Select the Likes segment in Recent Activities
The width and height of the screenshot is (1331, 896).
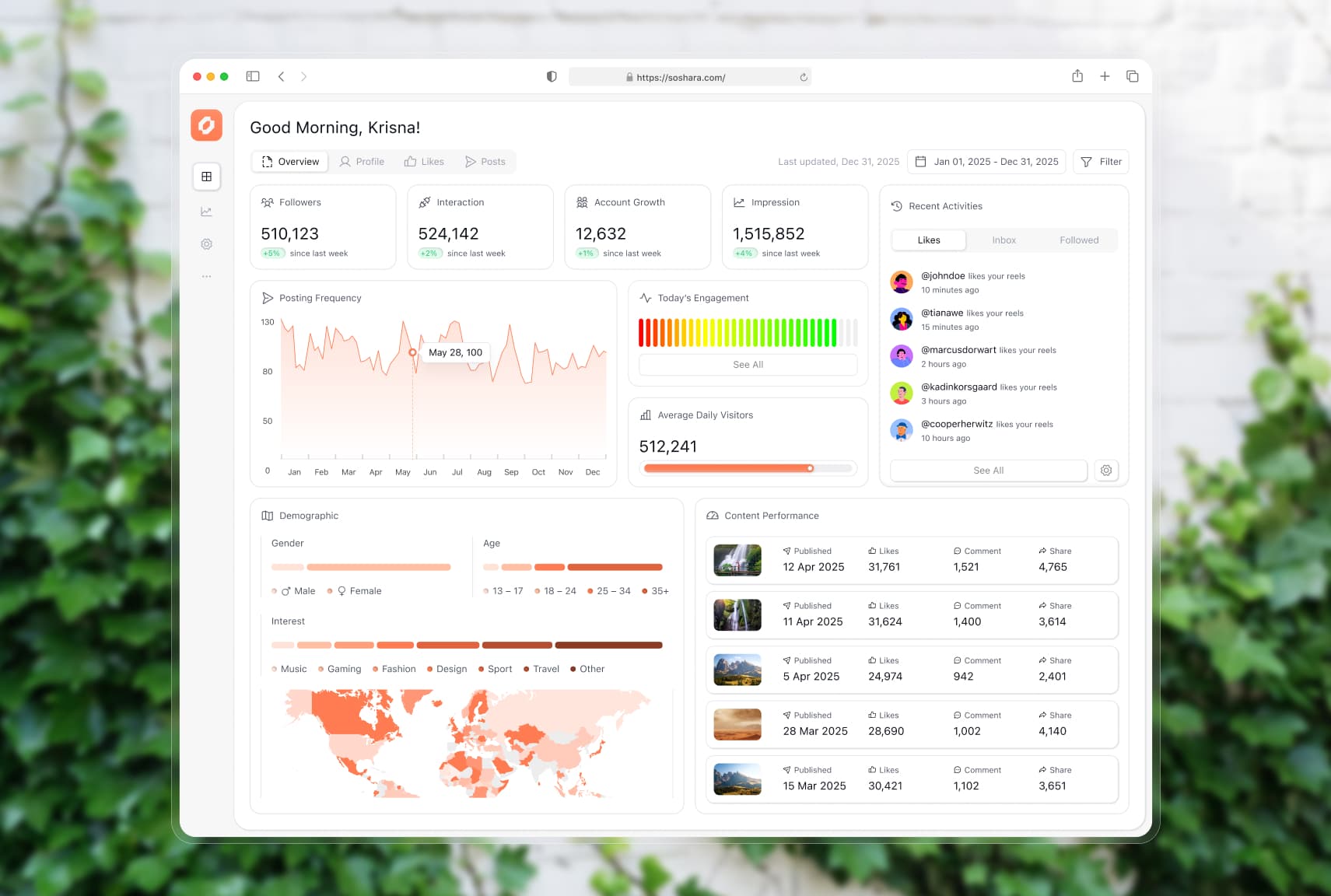pyautogui.click(x=928, y=240)
